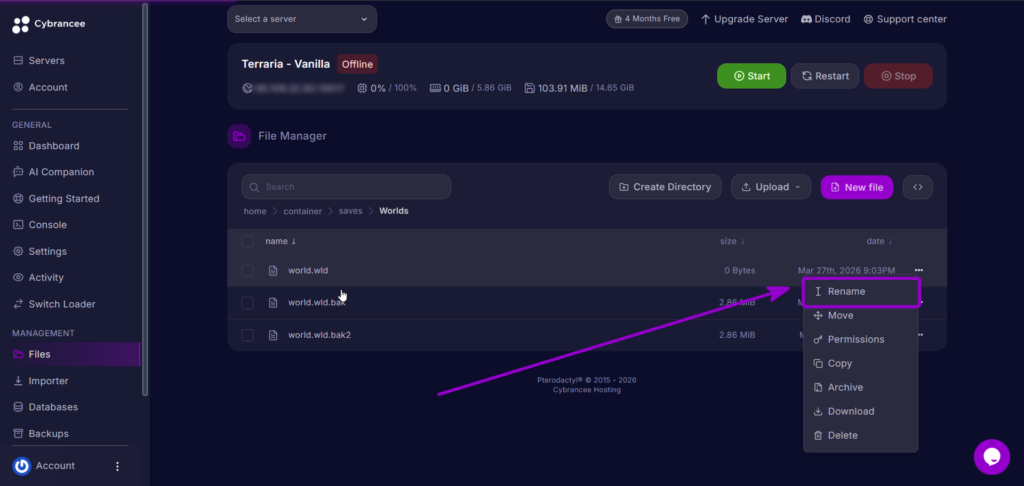Viewport: 1024px width, 486px height.
Task: Choose Rename in the context menu
Action: pos(861,291)
